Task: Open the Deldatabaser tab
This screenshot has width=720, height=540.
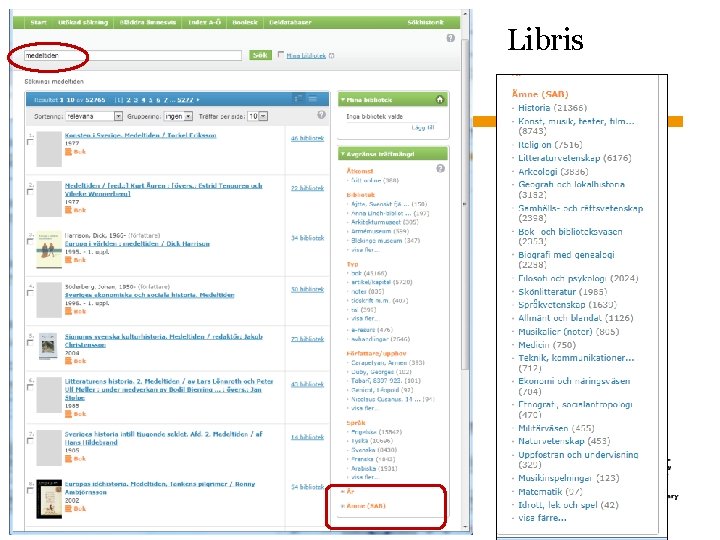Action: tap(290, 22)
